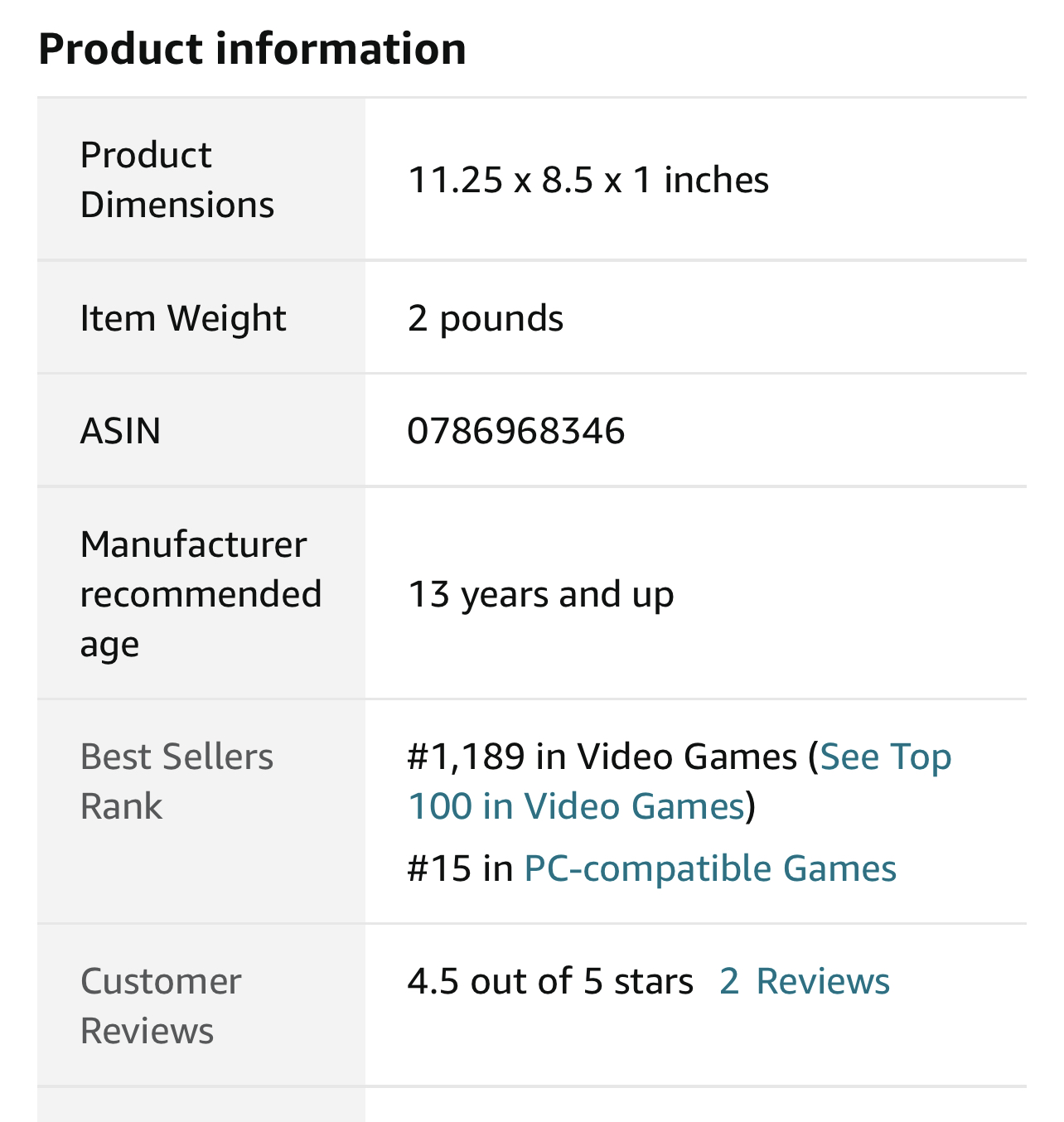Click the blank value cell in the last row
The image size is (1064, 1122).
[x=694, y=1105]
